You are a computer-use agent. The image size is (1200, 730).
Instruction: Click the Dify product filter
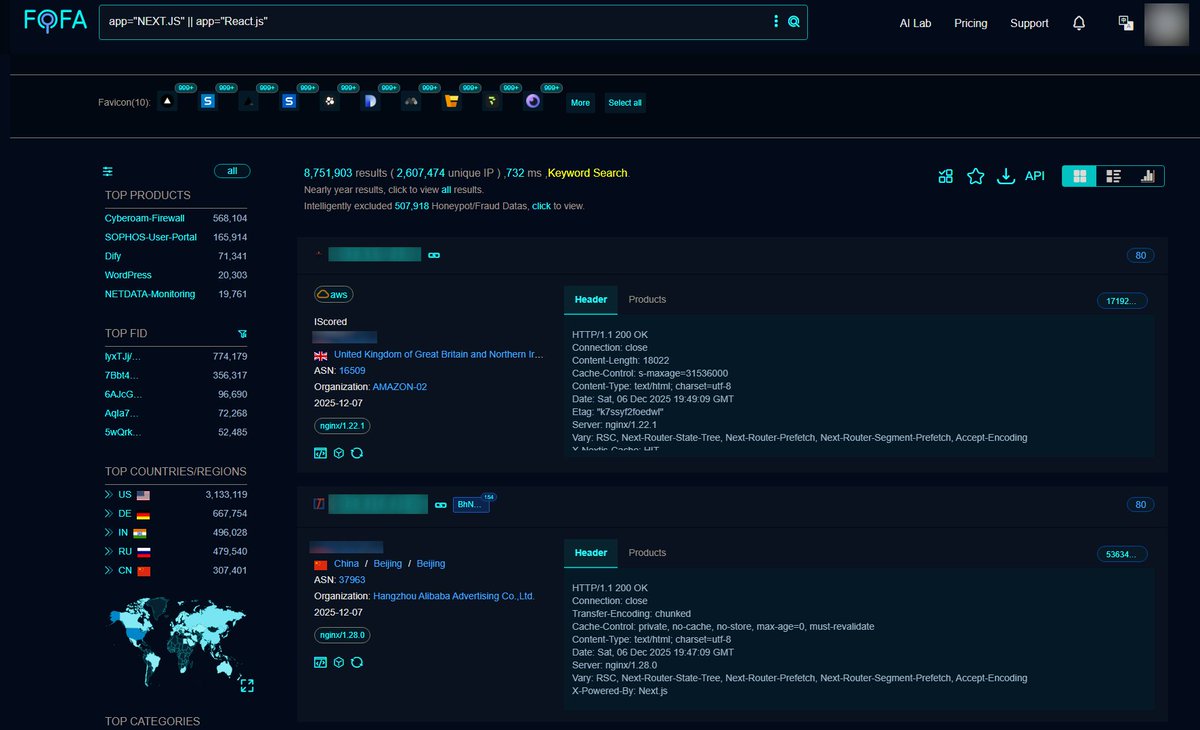tap(113, 256)
